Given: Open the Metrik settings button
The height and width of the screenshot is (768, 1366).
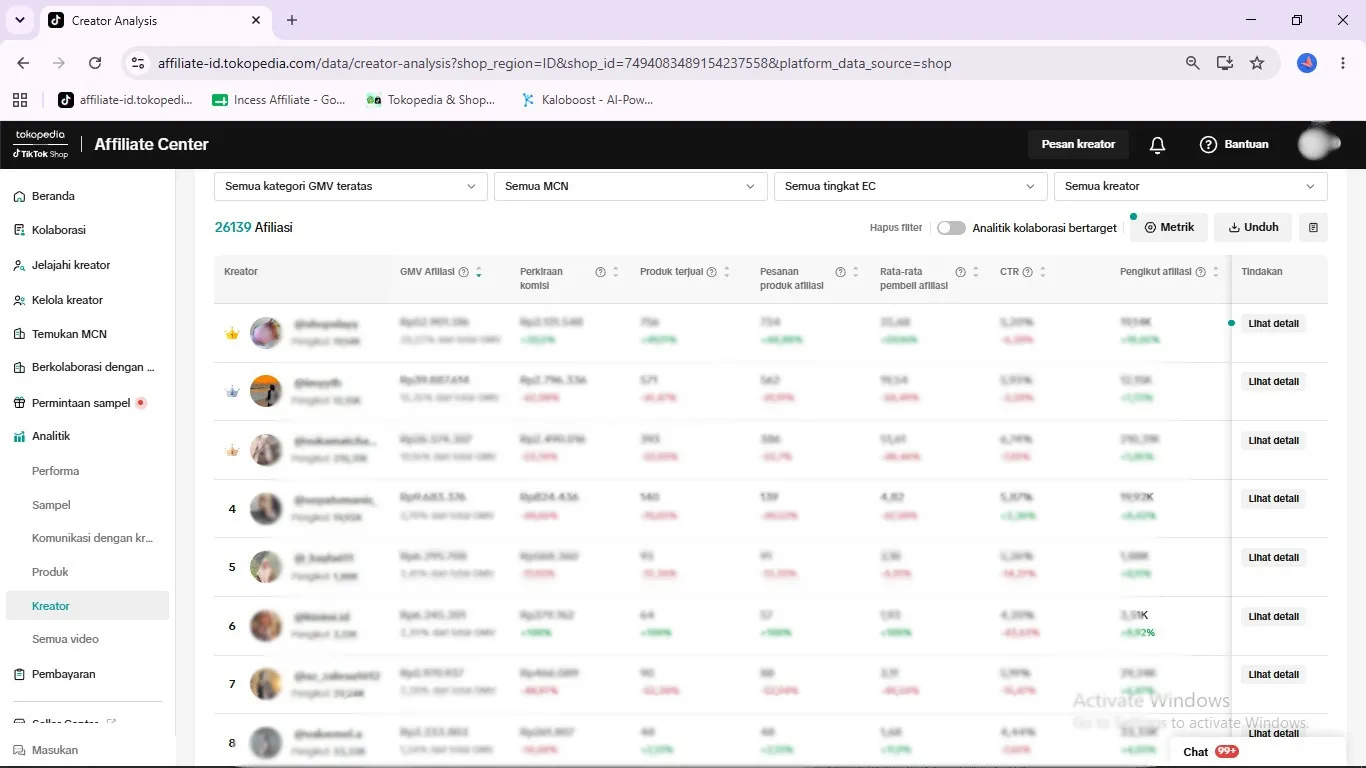Looking at the screenshot, I should [x=1169, y=228].
